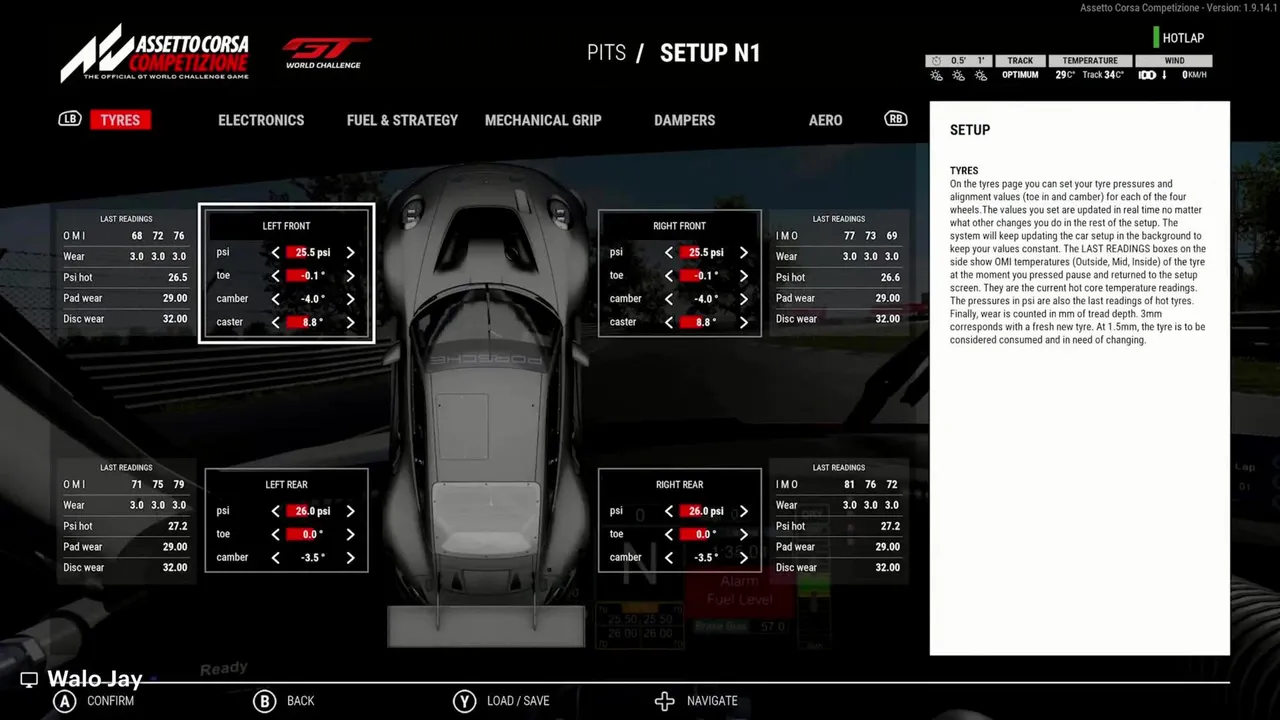Decrease Left Front caster with left arrow
Image resolution: width=1280 pixels, height=720 pixels.
[x=275, y=322]
